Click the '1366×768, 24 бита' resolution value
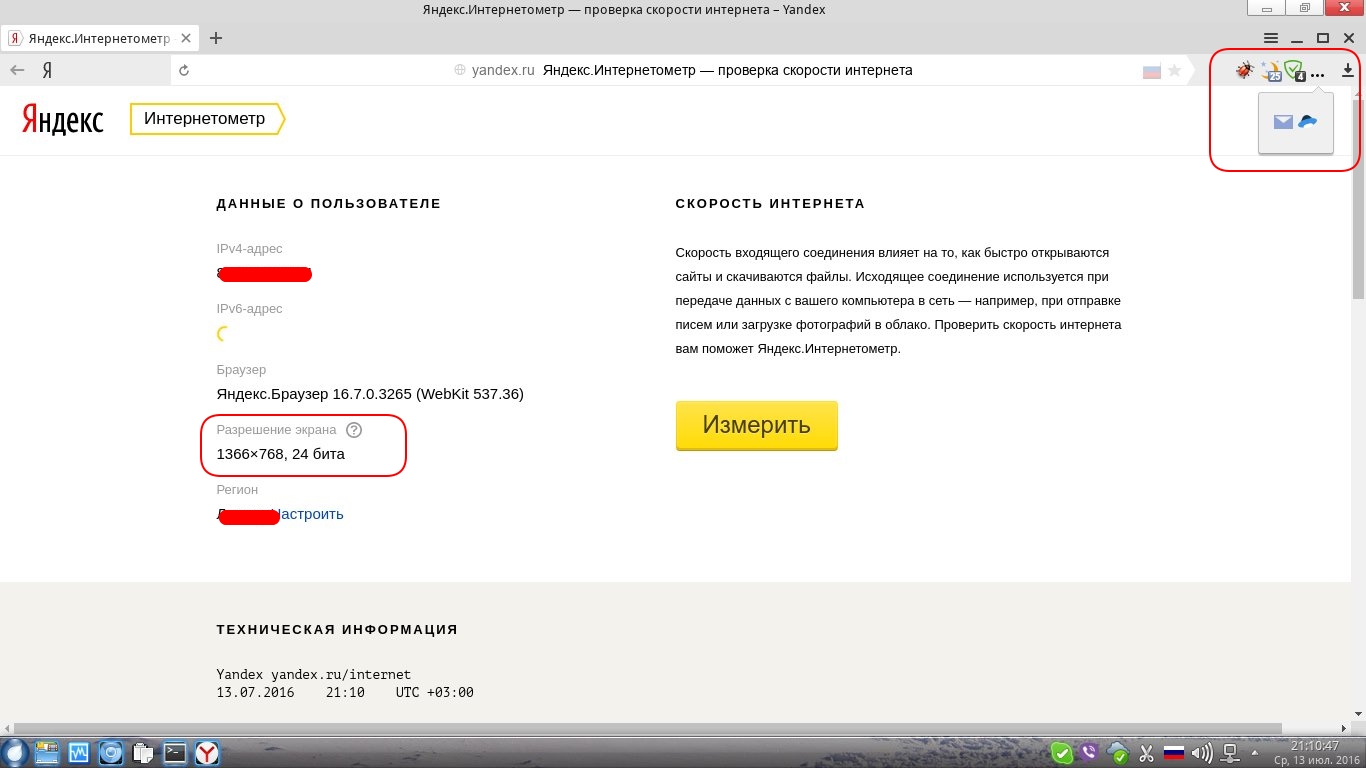 click(x=281, y=454)
